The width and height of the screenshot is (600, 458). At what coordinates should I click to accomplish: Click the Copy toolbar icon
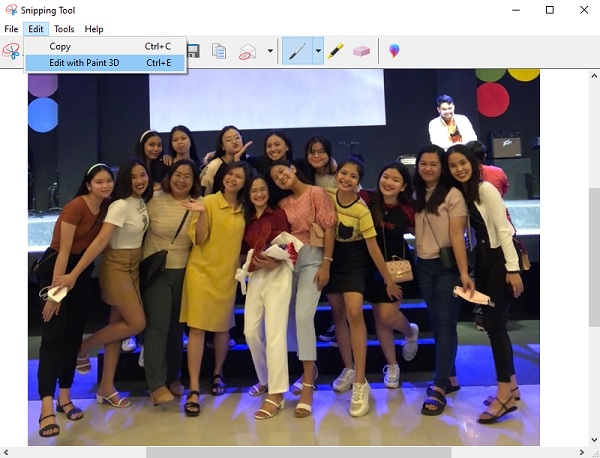(219, 51)
